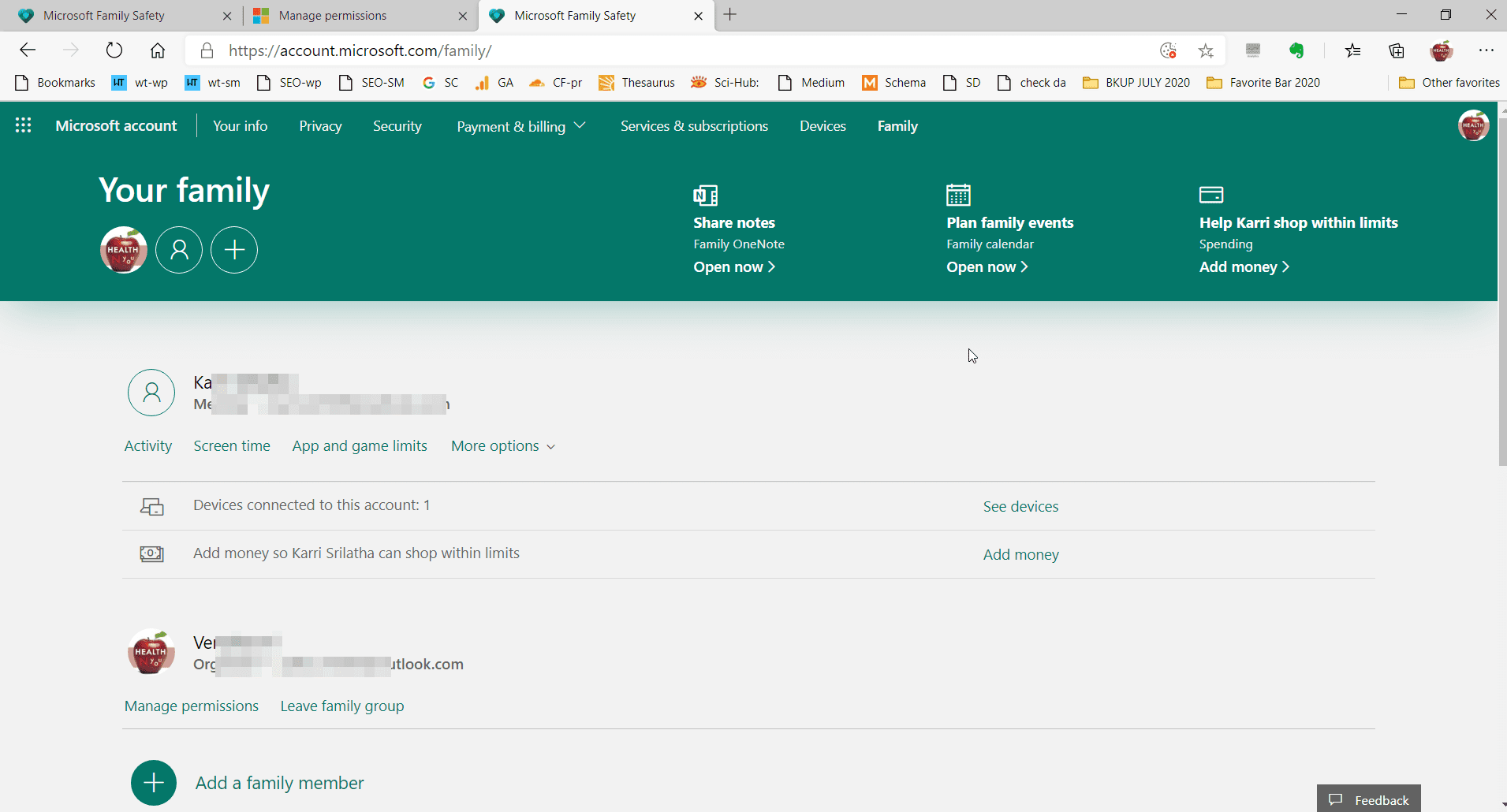This screenshot has height=812, width=1507.
Task: Open Services & subscriptions menu item
Action: 694,126
